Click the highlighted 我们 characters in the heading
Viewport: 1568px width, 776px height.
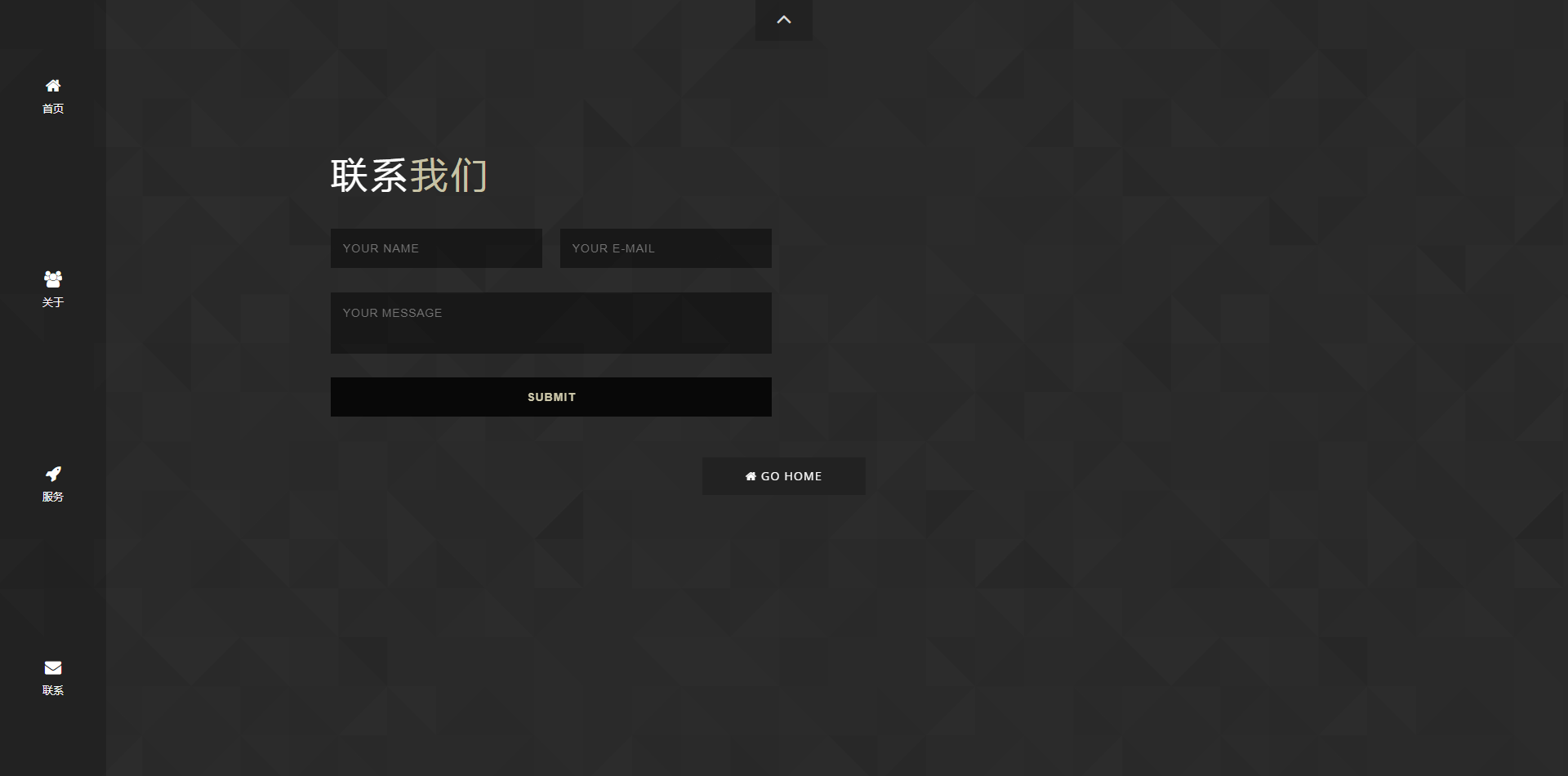448,176
